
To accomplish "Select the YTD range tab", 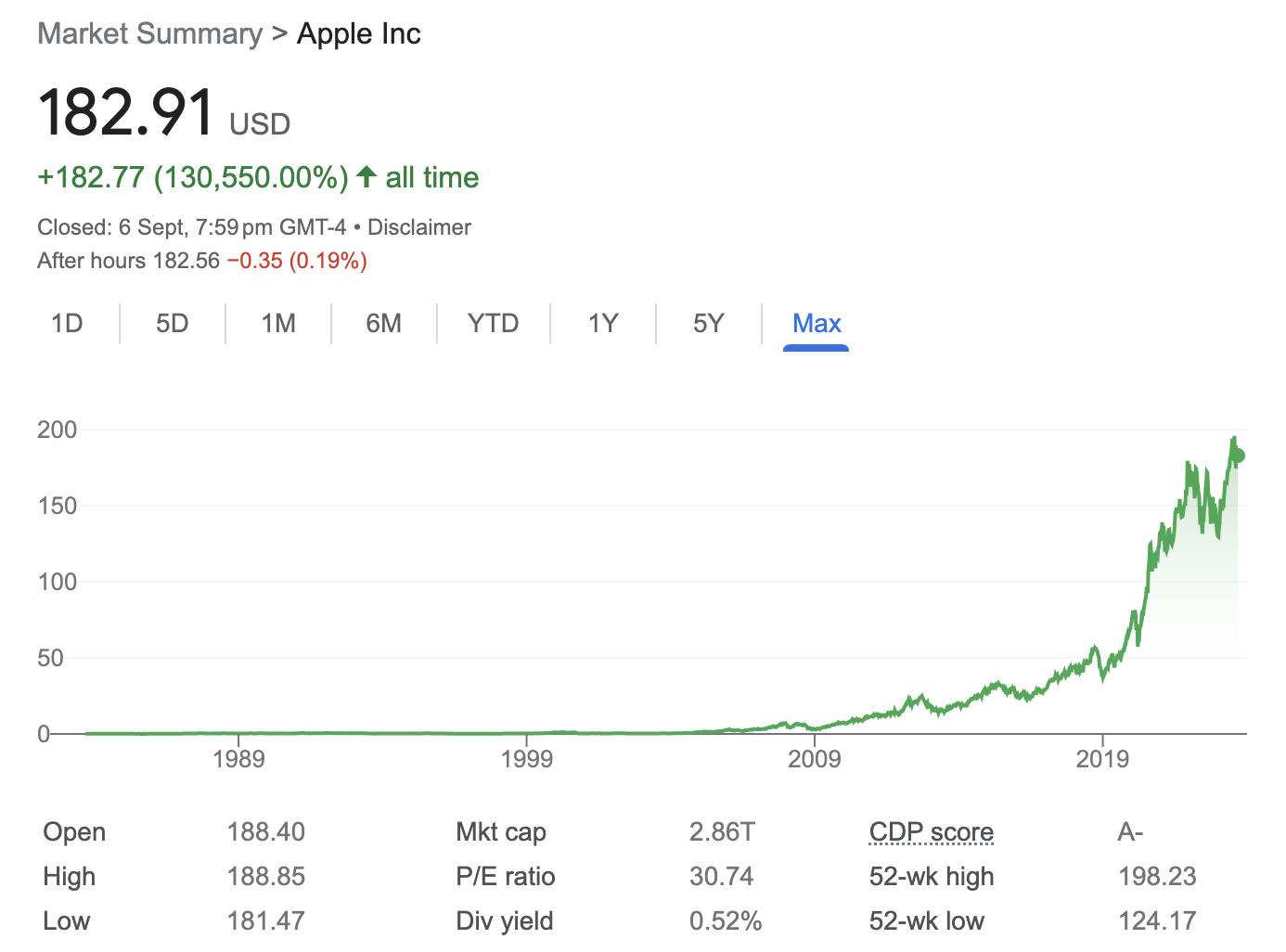I will [x=494, y=324].
